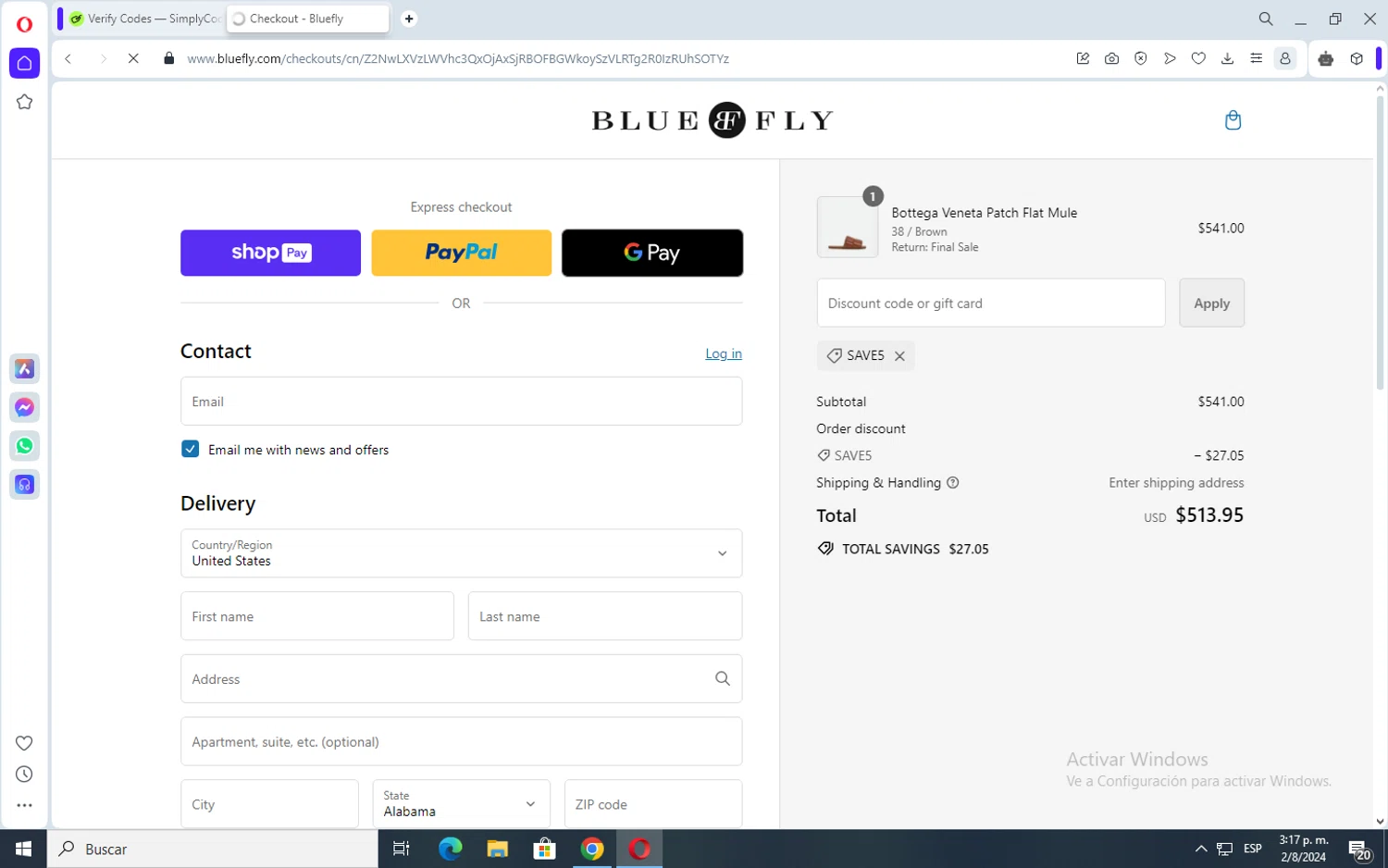This screenshot has width=1388, height=868.
Task: Launch Microsoft Edge from taskbar
Action: (x=451, y=849)
